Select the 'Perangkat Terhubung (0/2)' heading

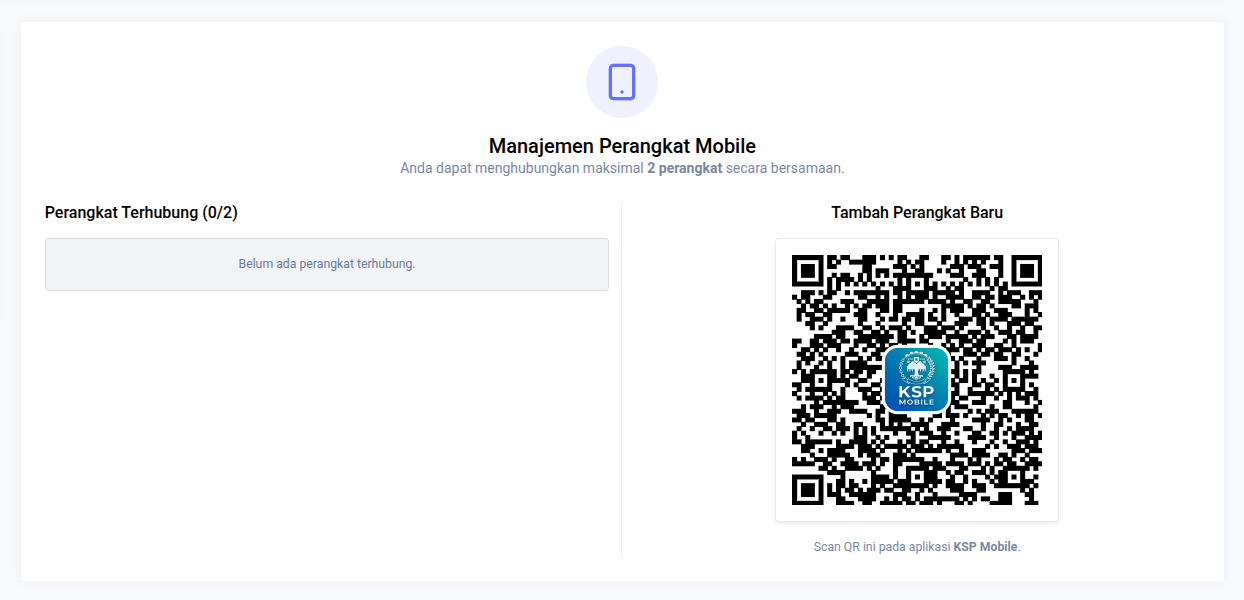(140, 212)
